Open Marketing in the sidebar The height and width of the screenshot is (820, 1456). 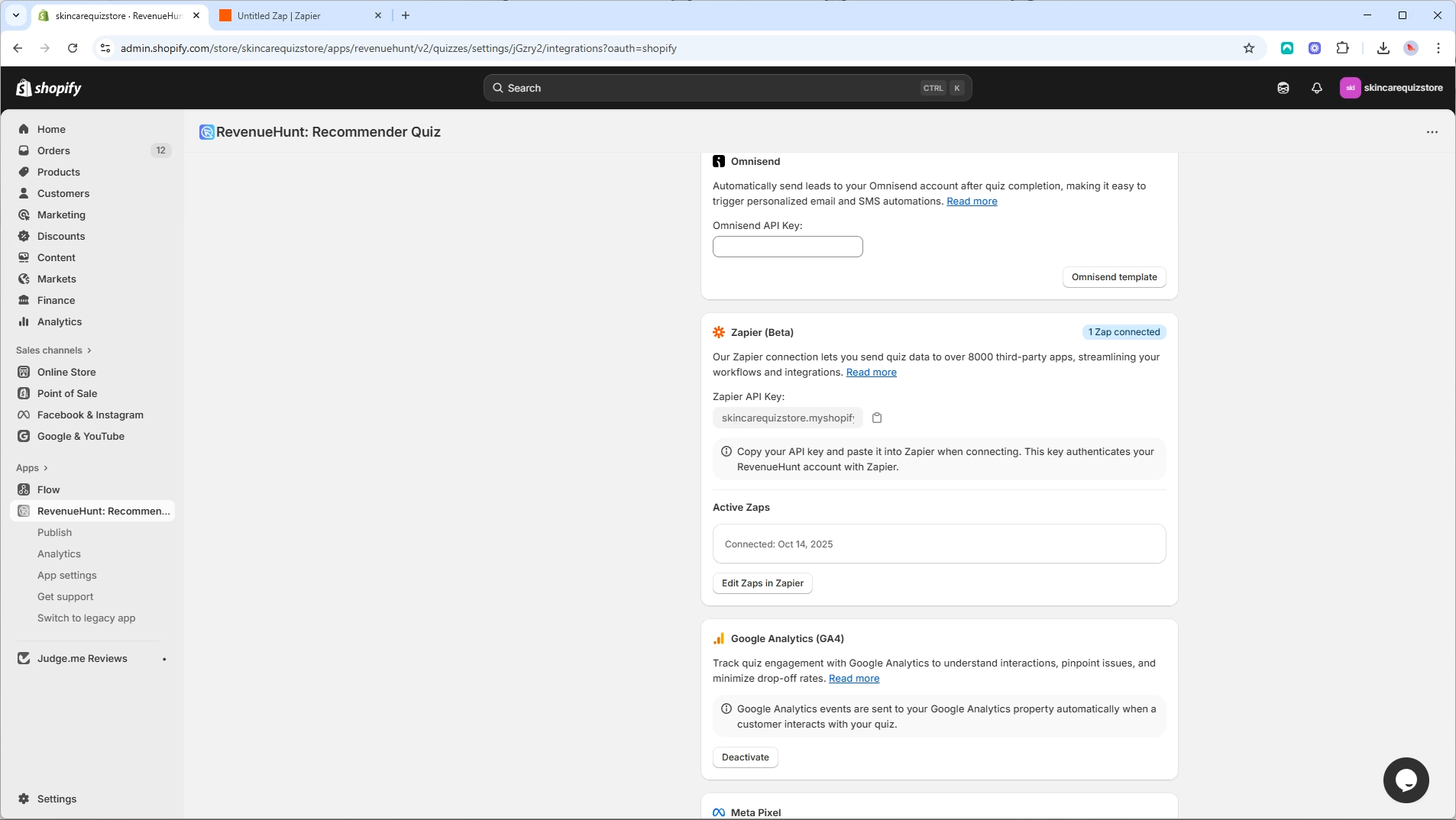[61, 215]
